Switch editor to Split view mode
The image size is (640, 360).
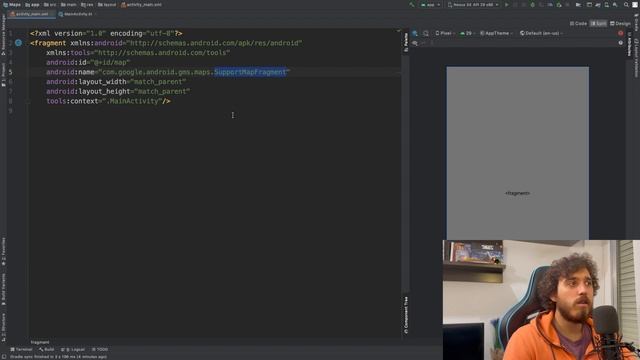tap(598, 24)
